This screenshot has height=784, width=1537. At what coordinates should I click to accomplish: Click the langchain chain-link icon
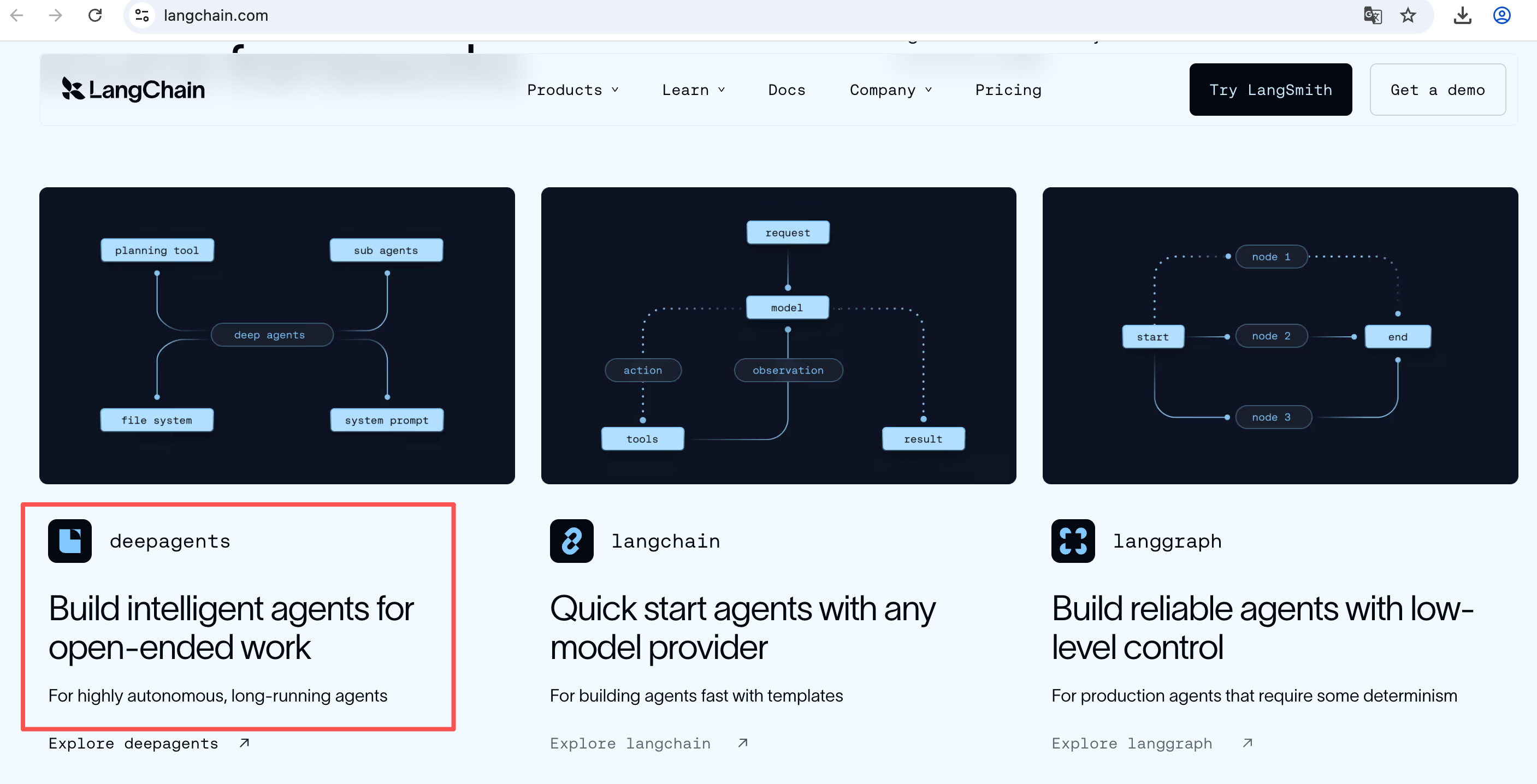(571, 541)
